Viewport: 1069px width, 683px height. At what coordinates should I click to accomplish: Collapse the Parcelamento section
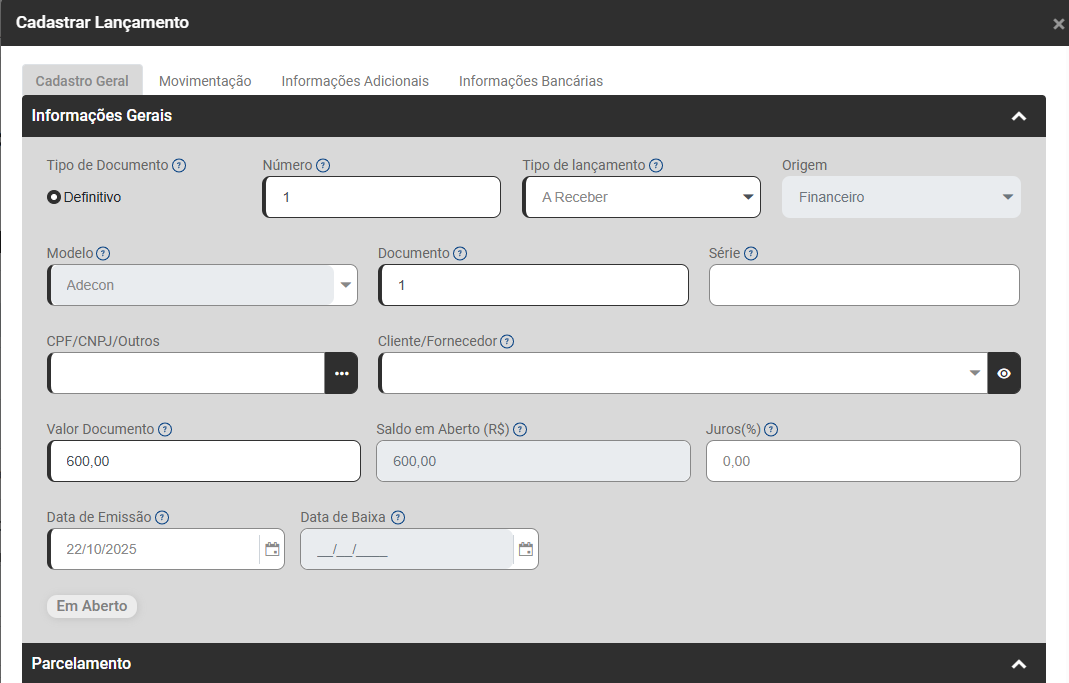1018,664
